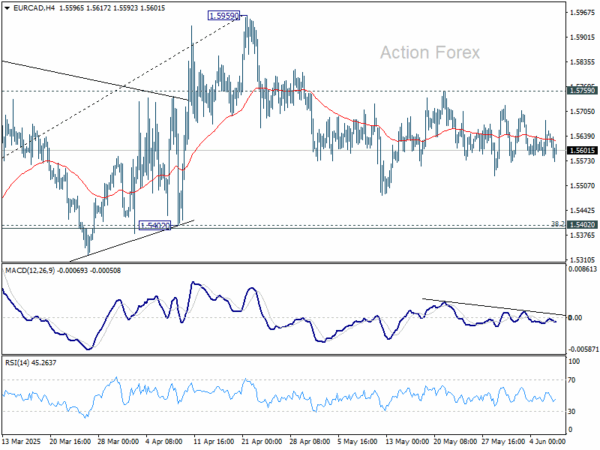
Task: Click the 28 Apr 08:00 time axis label
Action: pos(310,442)
